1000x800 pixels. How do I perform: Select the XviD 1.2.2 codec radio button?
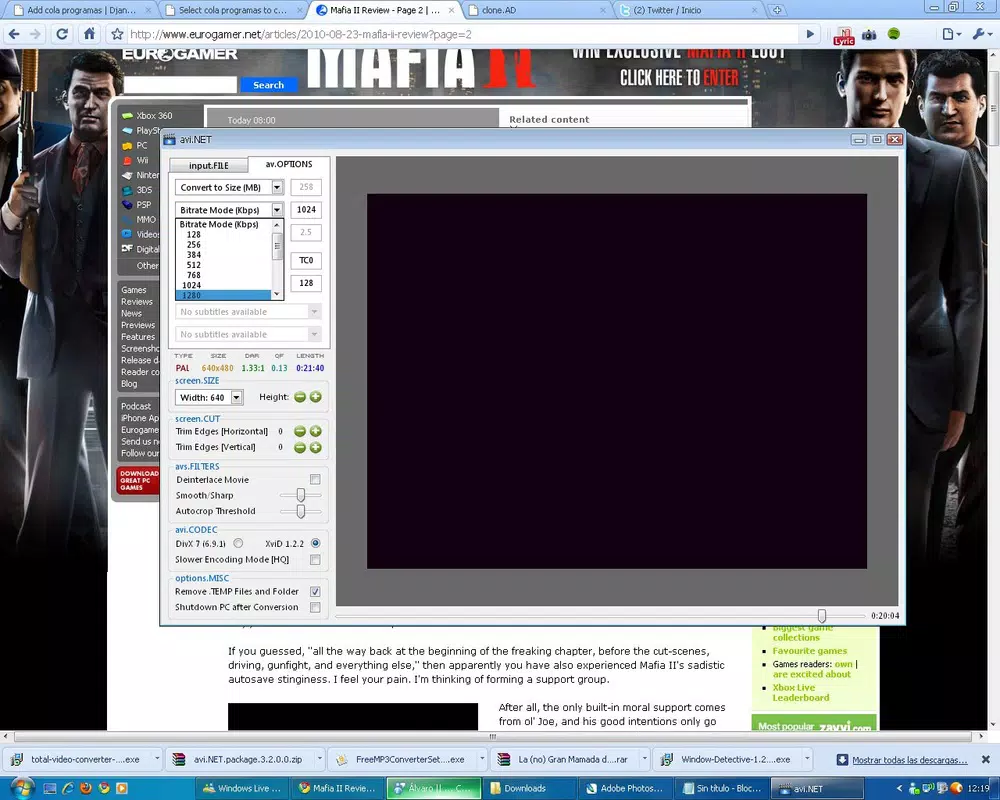316,544
